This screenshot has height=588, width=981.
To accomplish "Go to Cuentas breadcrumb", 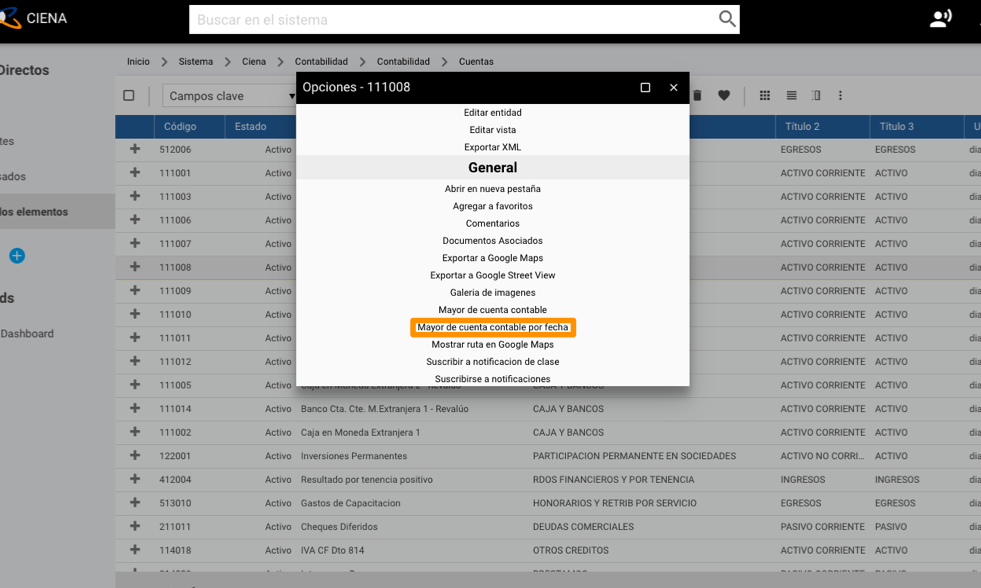I will [476, 61].
